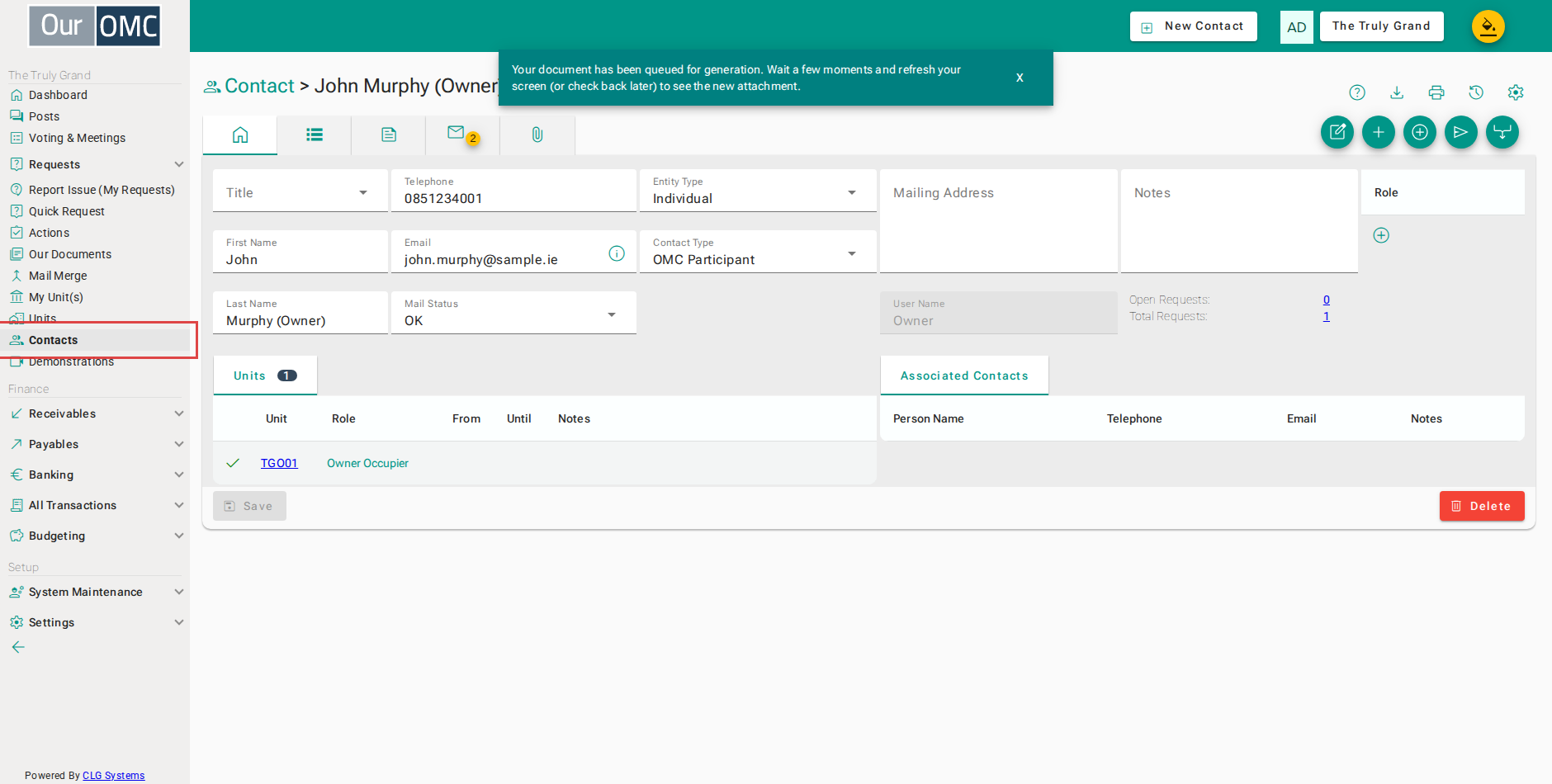Expand System Maintenance section
1552x784 pixels.
coord(97,592)
